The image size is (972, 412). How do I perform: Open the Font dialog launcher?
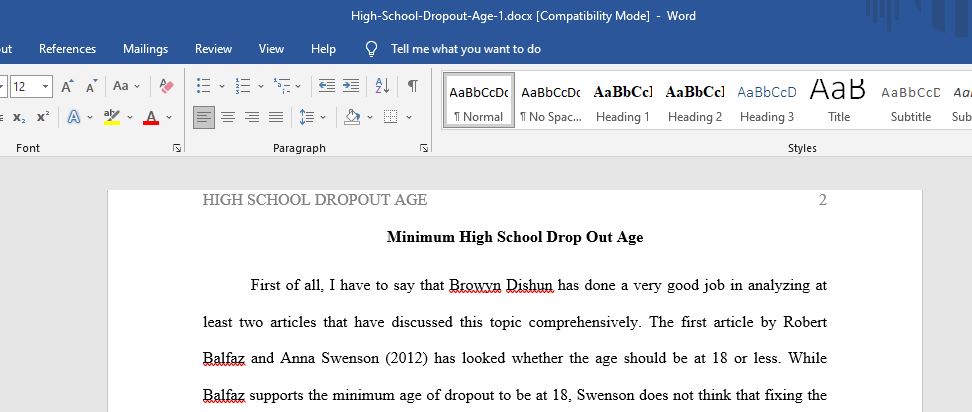(177, 148)
